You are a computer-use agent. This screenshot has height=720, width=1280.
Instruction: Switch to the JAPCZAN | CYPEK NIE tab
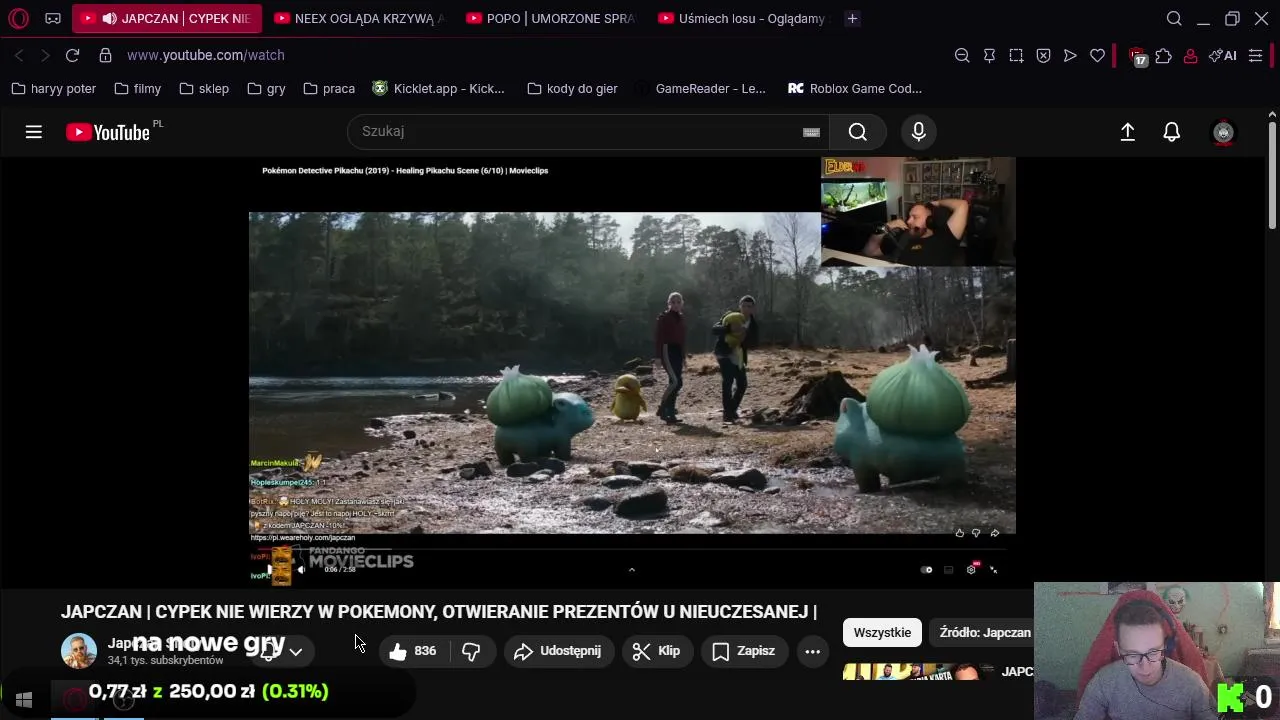pos(167,18)
